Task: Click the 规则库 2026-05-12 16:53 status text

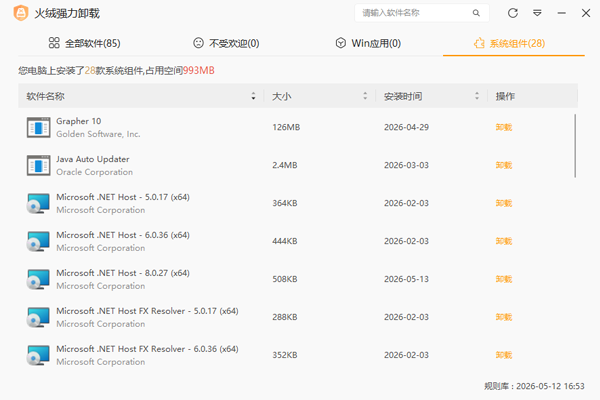Action: coord(534,386)
